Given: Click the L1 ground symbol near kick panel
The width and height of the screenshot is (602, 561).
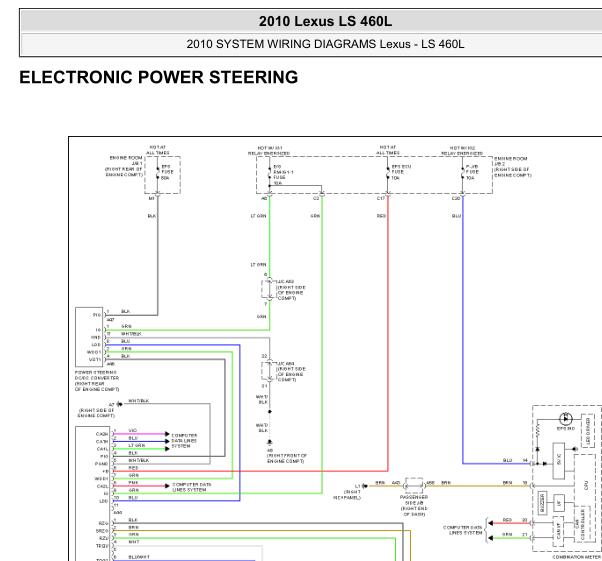Looking at the screenshot, I should [365, 486].
